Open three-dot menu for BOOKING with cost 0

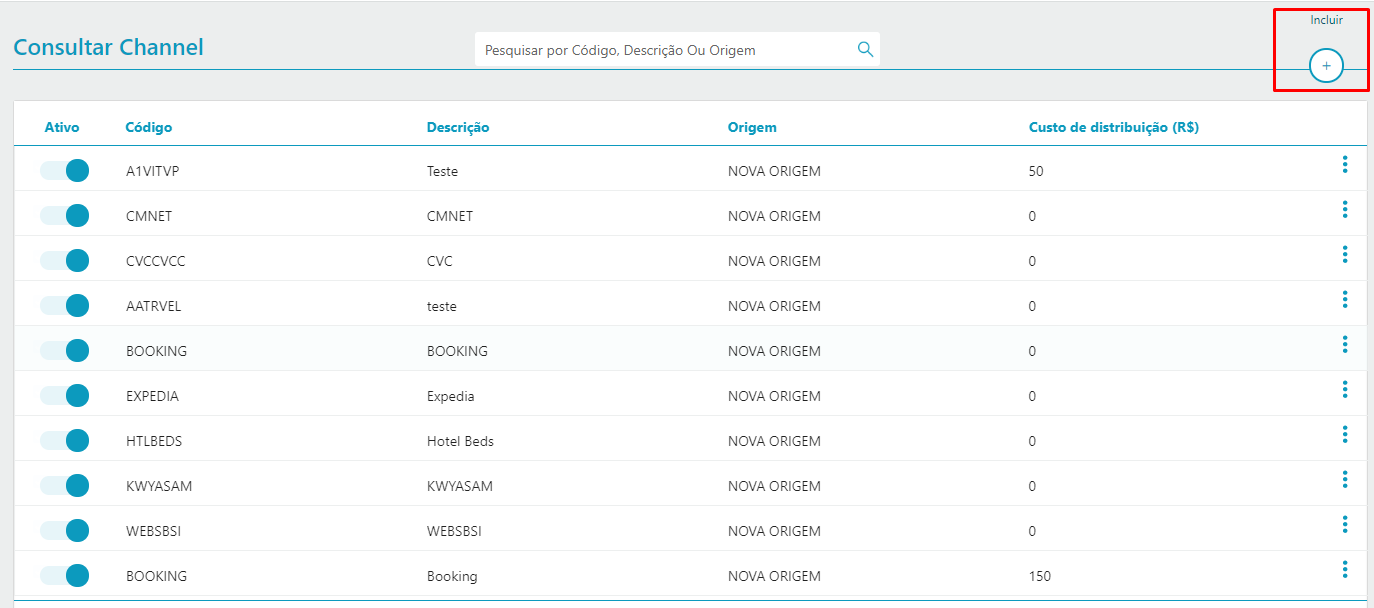[1345, 344]
